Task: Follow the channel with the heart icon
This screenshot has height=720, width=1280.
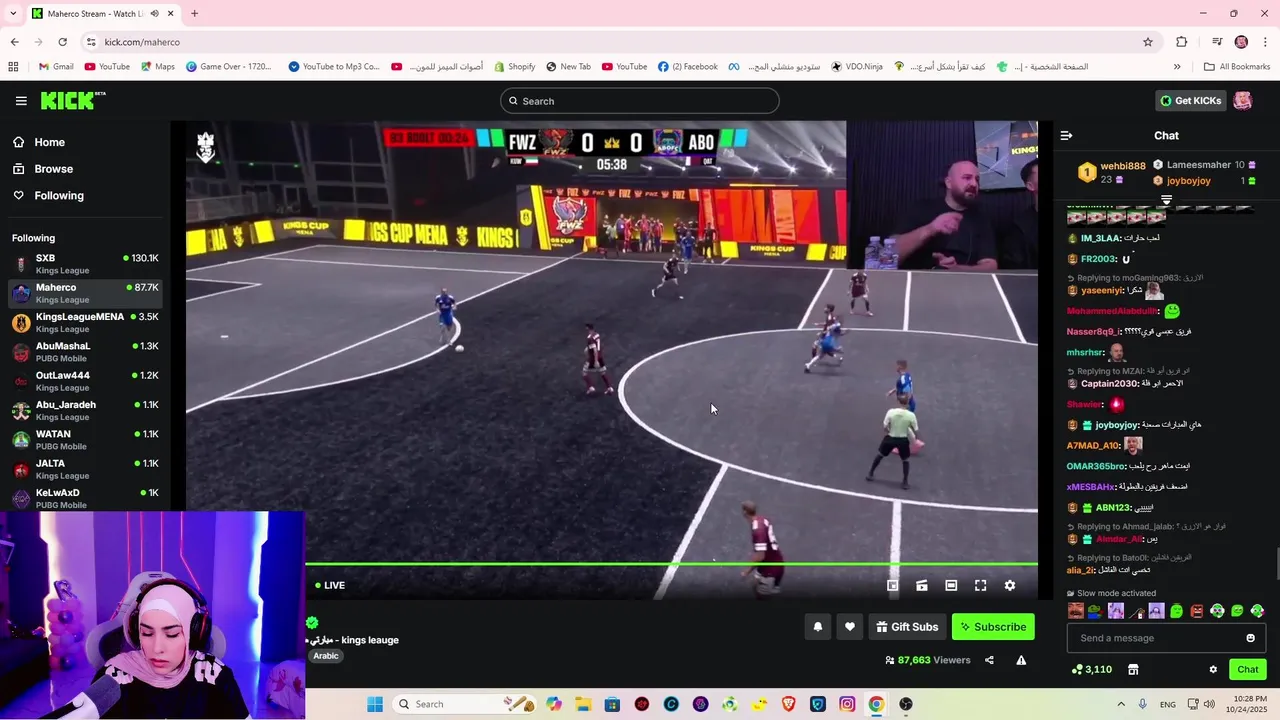Action: click(850, 627)
